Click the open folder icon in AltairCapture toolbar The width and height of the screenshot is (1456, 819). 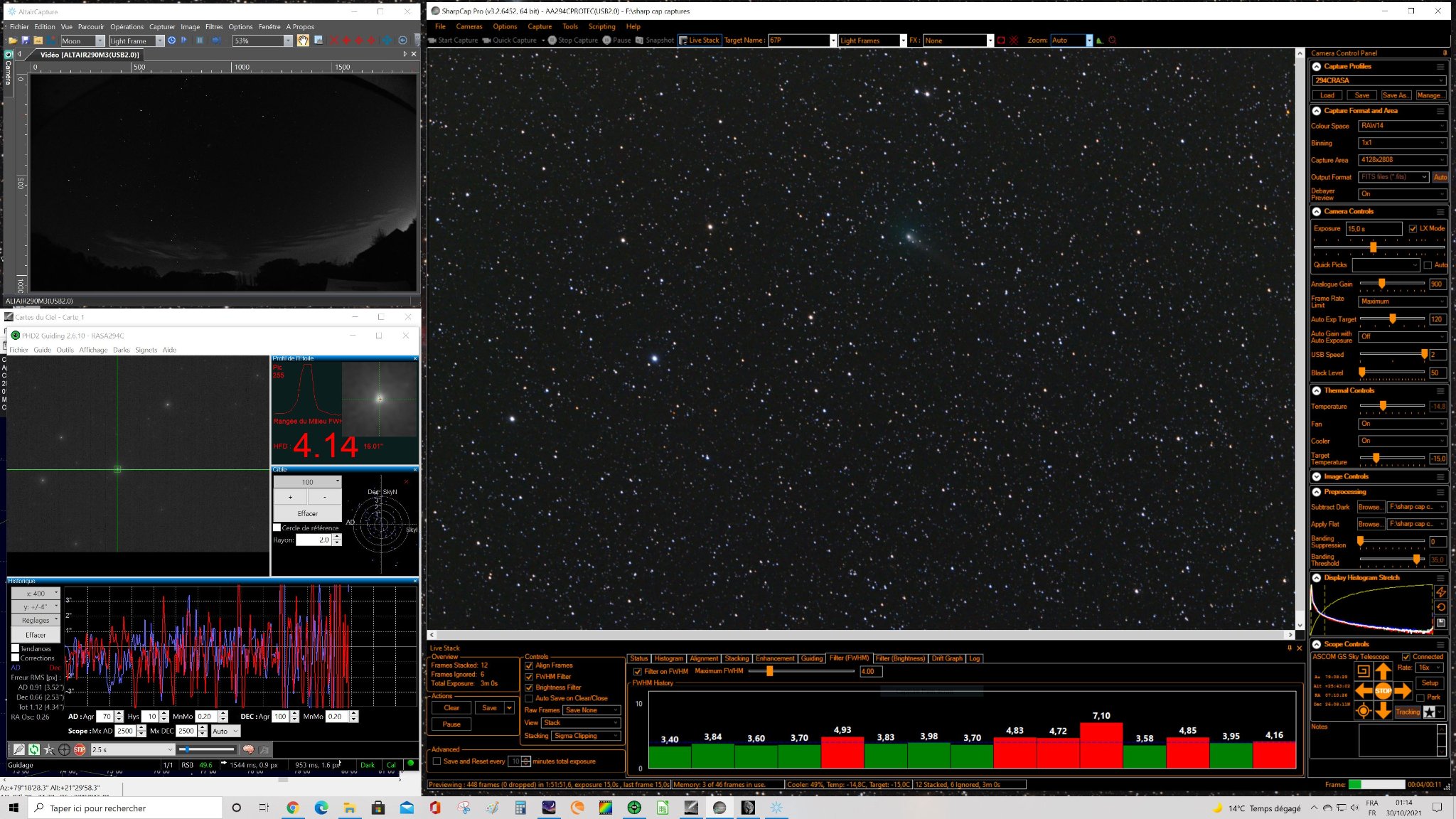[12, 41]
